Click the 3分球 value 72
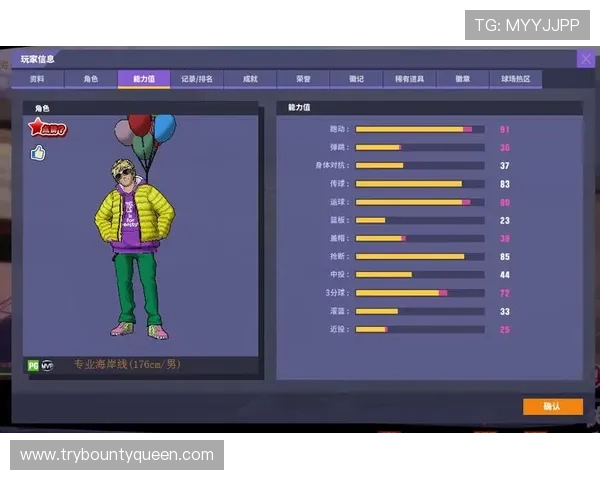The image size is (600, 480). 505,293
